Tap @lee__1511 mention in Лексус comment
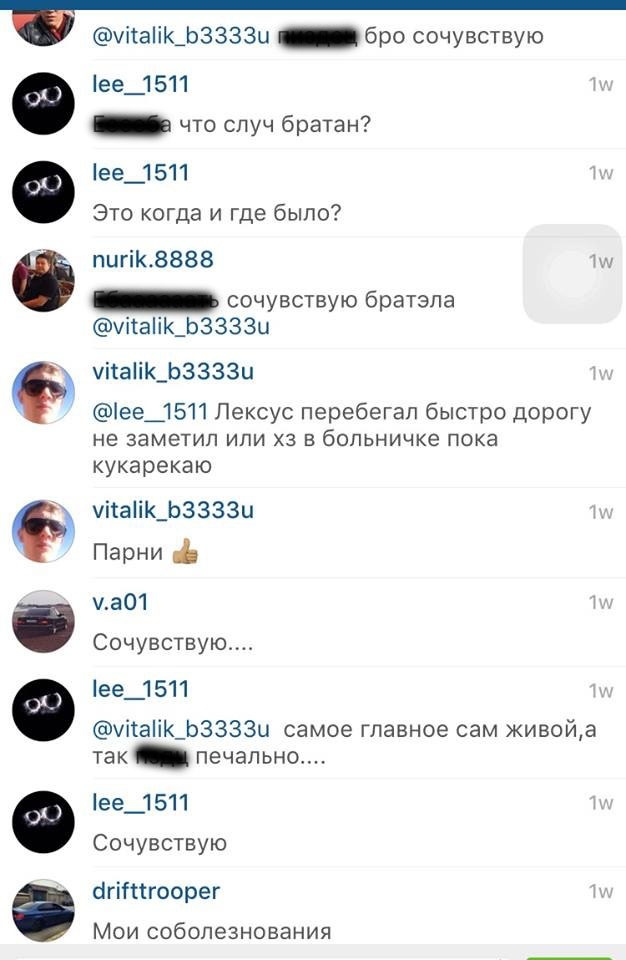Screen dimensions: 626x960 [150, 412]
